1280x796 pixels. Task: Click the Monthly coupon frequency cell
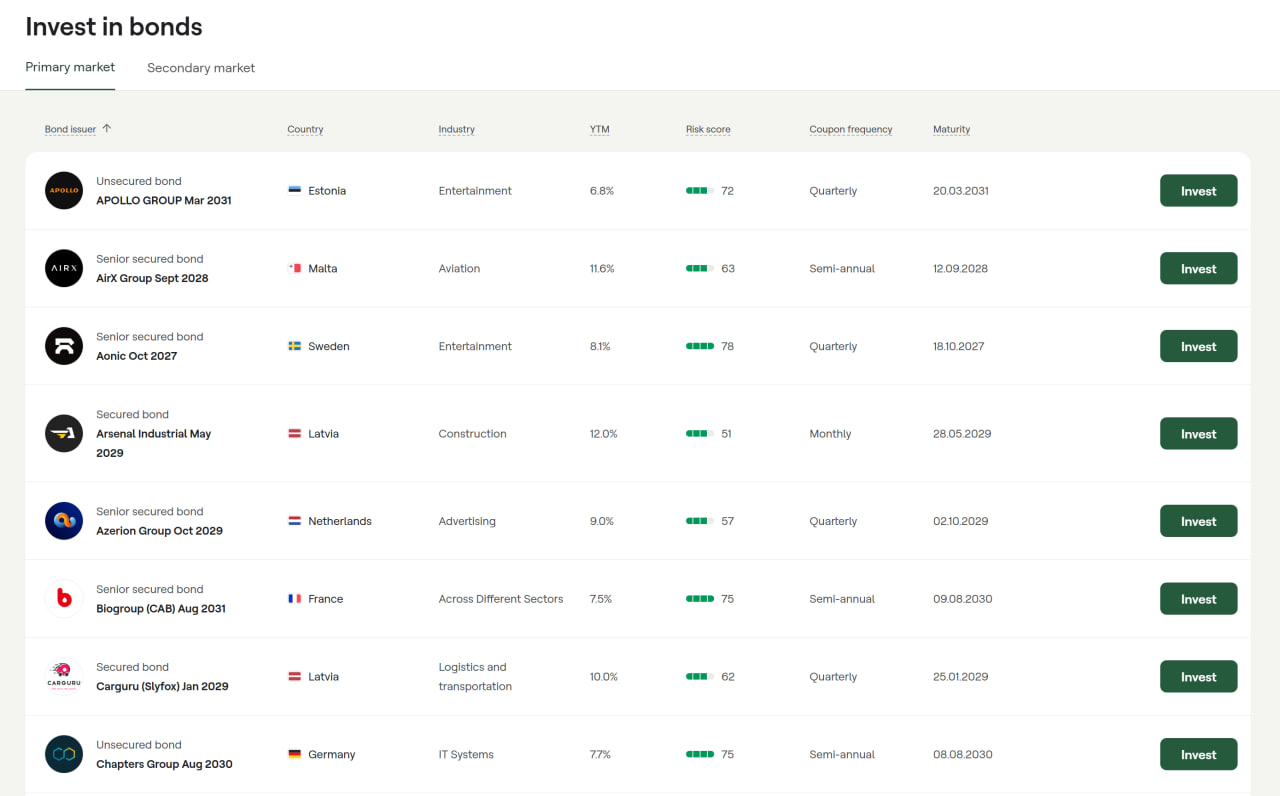[x=830, y=434]
